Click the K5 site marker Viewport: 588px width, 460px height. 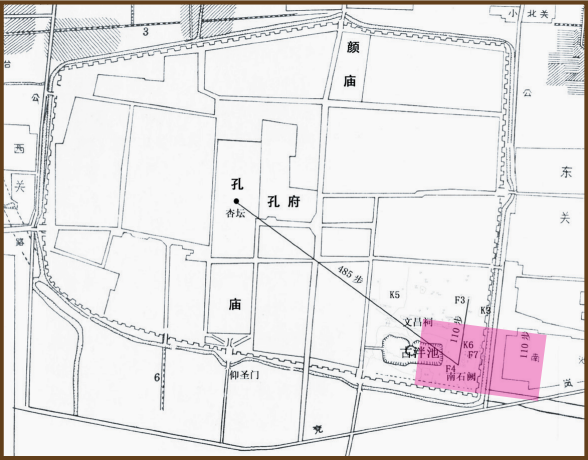tap(394, 295)
